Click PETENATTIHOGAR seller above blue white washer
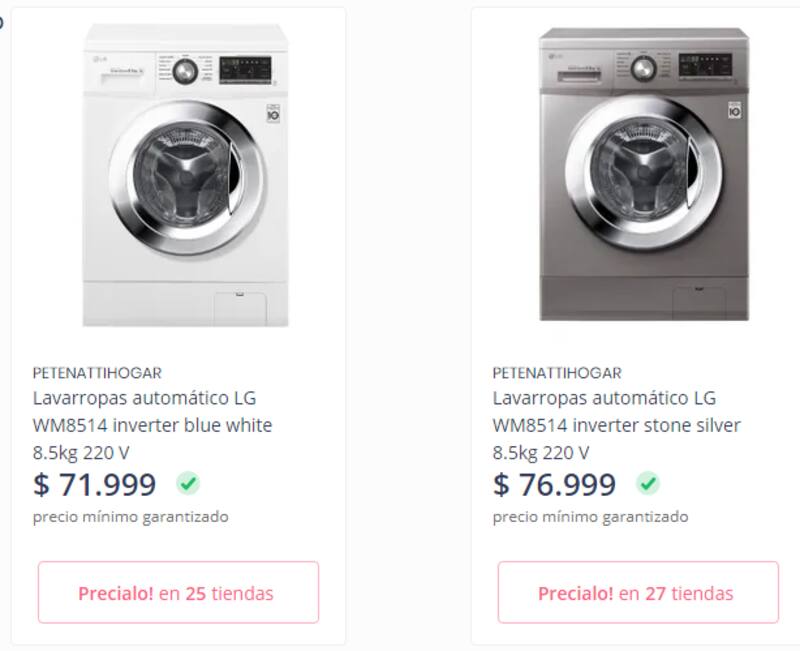 (97, 373)
